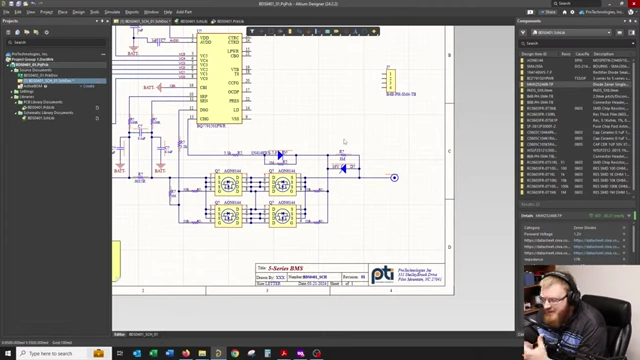640x360 pixels.
Task: Select the arc drawing tool in the schematic toolbar
Action: tap(364, 31)
